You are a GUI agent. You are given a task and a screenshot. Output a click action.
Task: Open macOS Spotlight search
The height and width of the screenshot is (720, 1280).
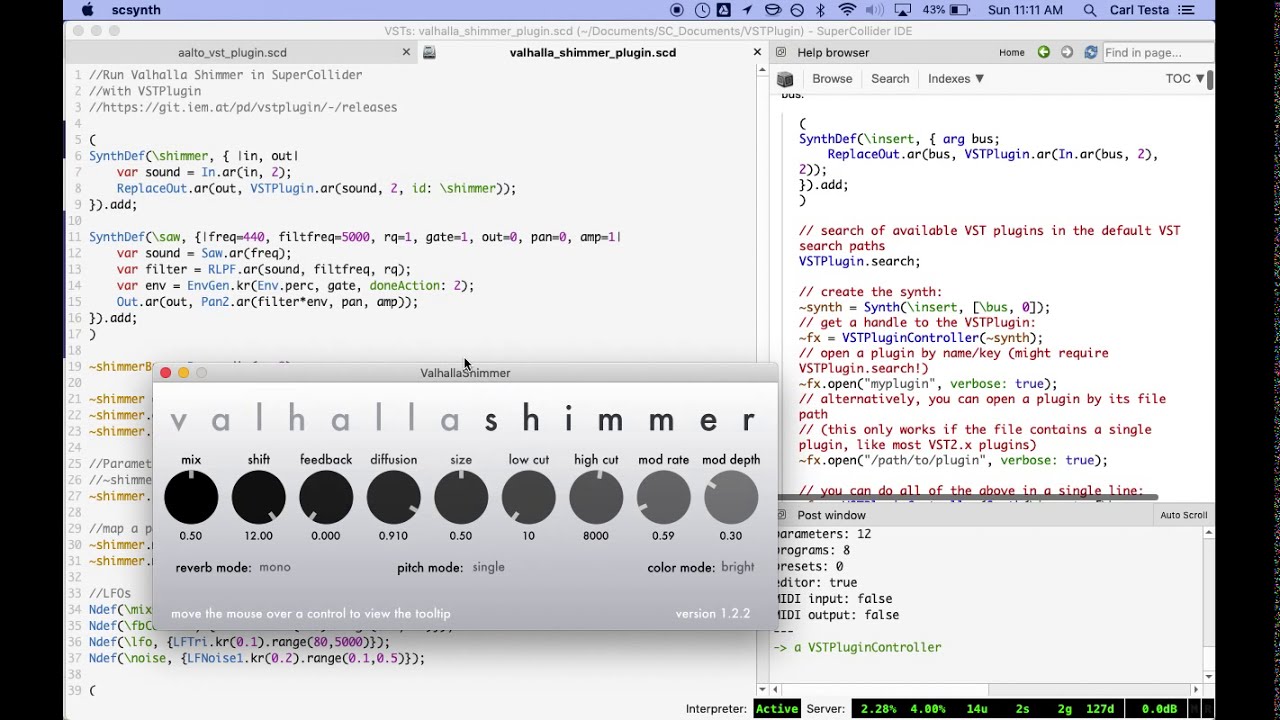click(x=1089, y=10)
